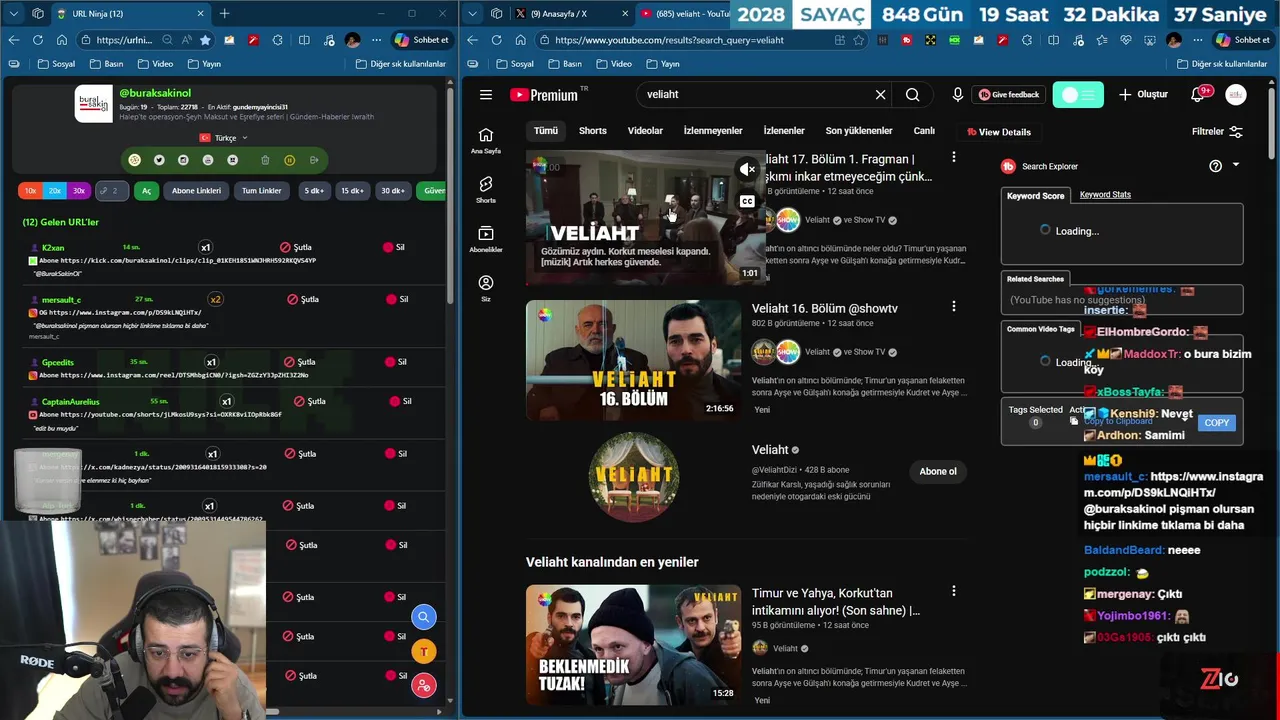Select the Tümü filter chip
Screen dimensions: 1280x720
pos(545,131)
